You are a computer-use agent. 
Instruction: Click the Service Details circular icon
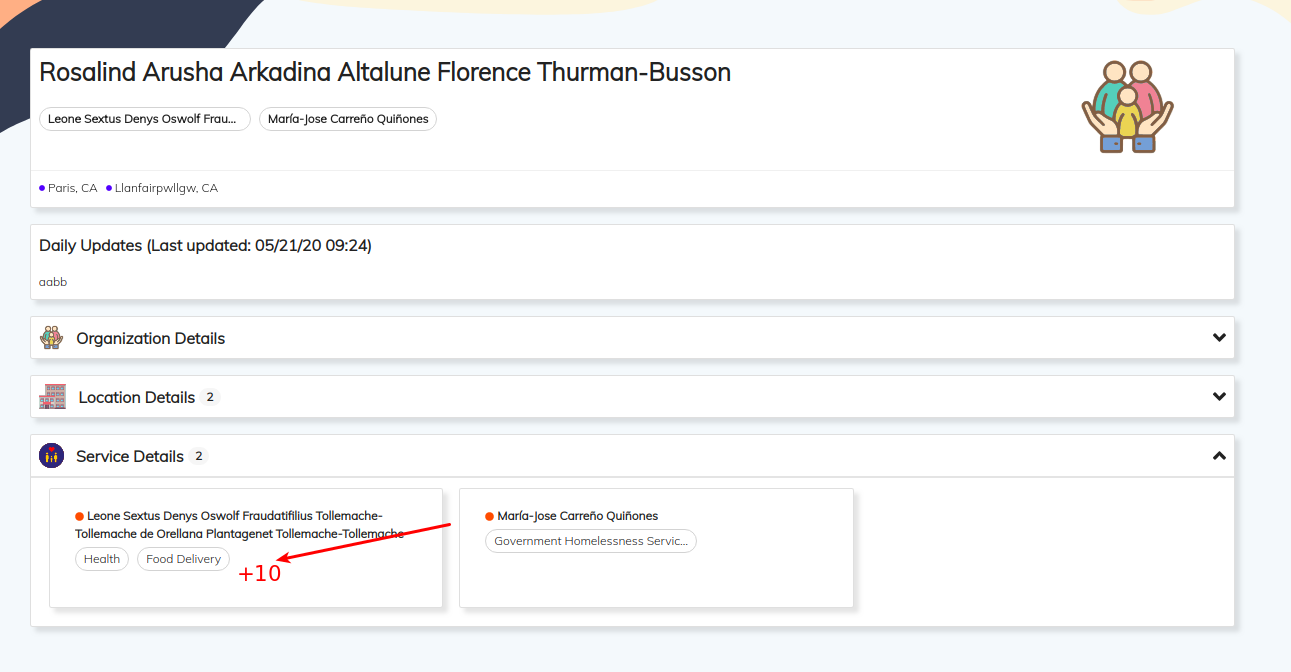click(x=50, y=455)
